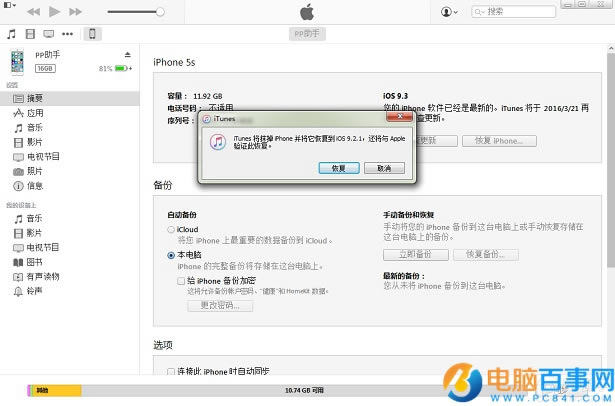
Task: Click the 更改密码... button
Action: (x=220, y=306)
